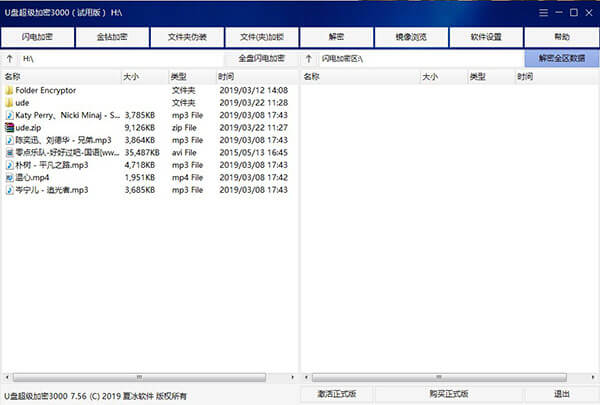Screen dimensions: 600x405
Task: Click the up arrow beside H:\ path
Action: [x=10, y=59]
